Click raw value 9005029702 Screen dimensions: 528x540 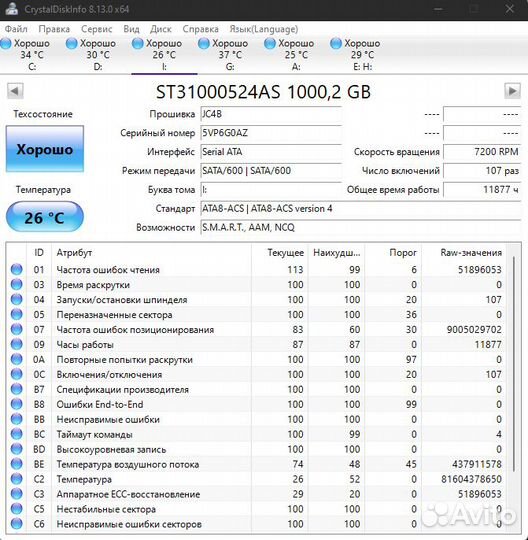(474, 330)
